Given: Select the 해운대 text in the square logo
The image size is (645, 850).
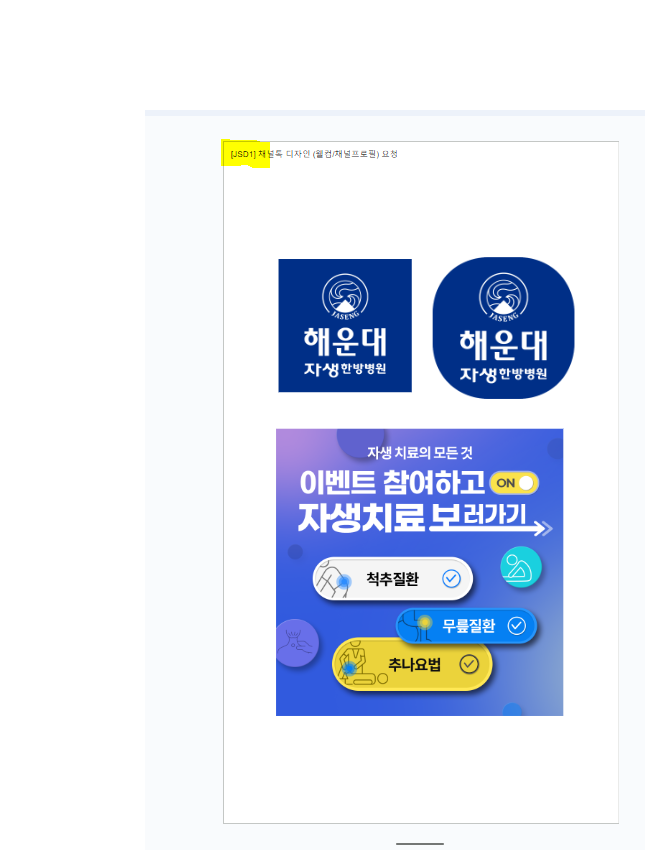Looking at the screenshot, I should 345,342.
